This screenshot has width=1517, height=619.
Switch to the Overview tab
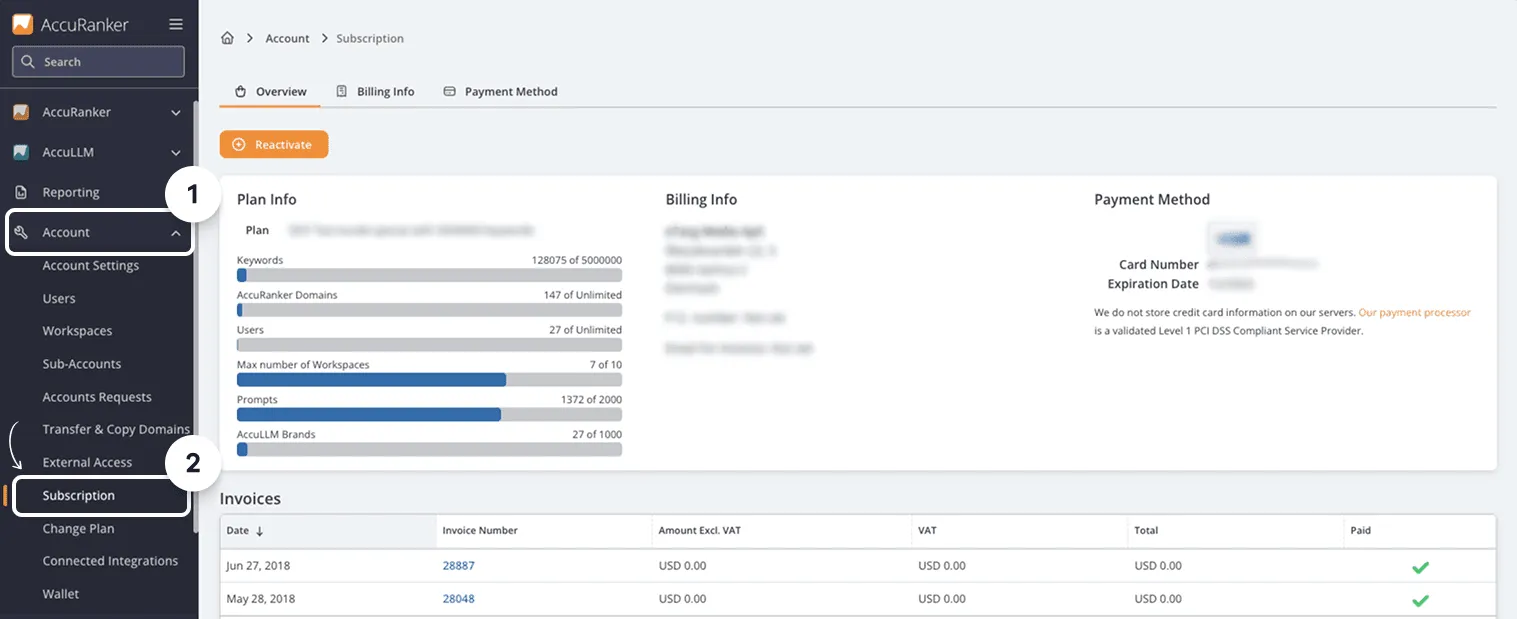tap(270, 91)
